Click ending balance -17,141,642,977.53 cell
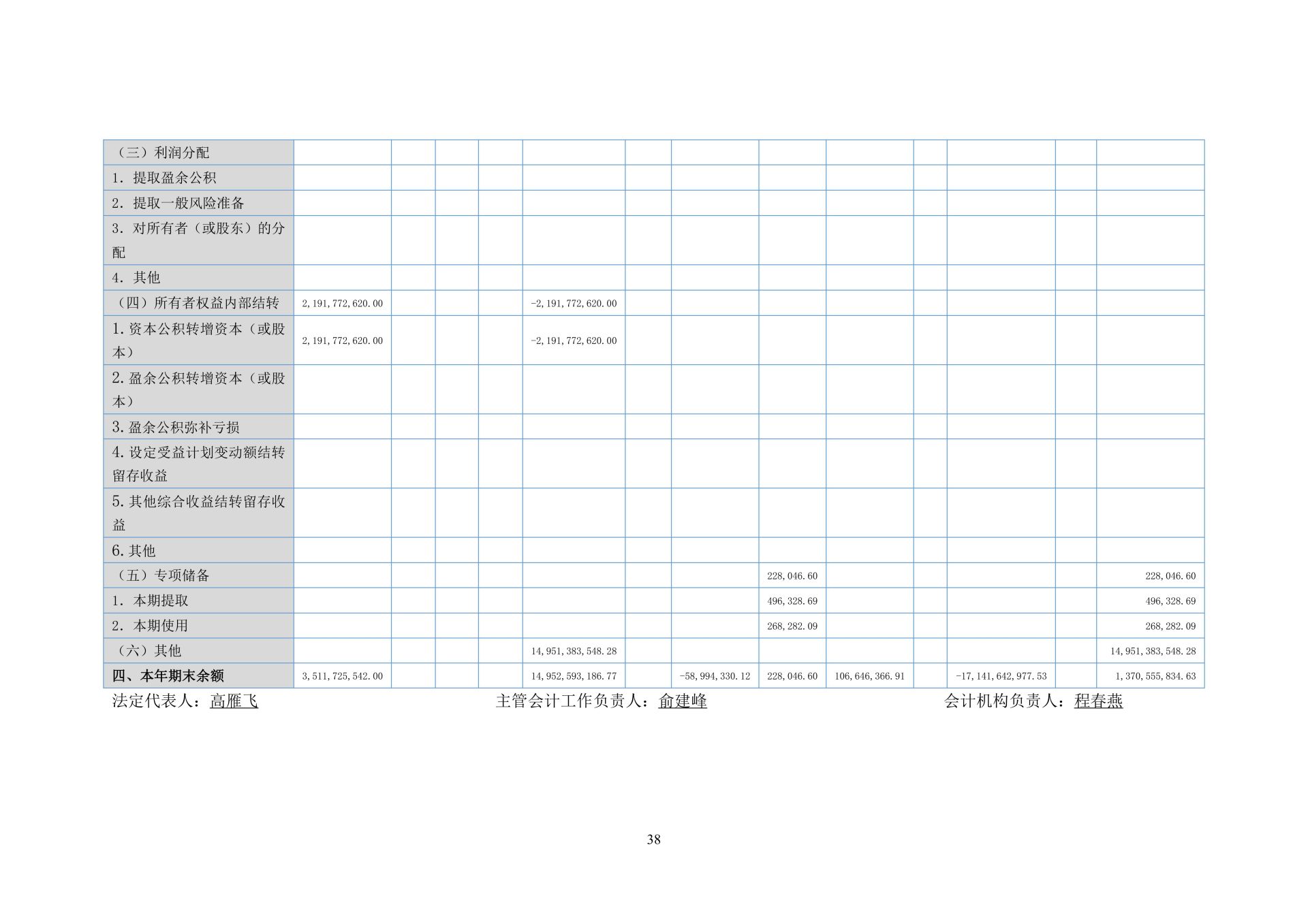 (1001, 677)
